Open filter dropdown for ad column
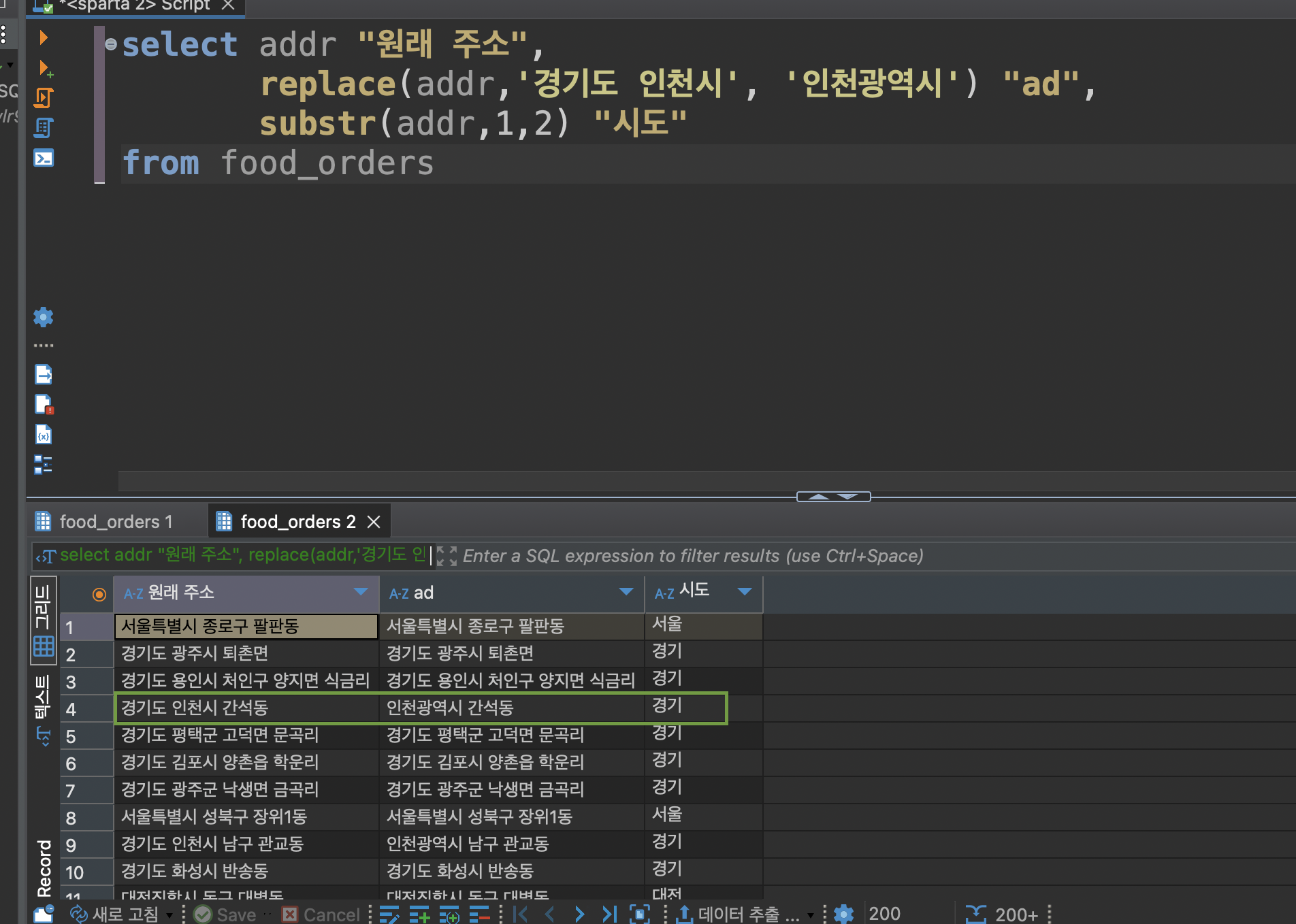Image resolution: width=1296 pixels, height=924 pixels. tap(626, 592)
